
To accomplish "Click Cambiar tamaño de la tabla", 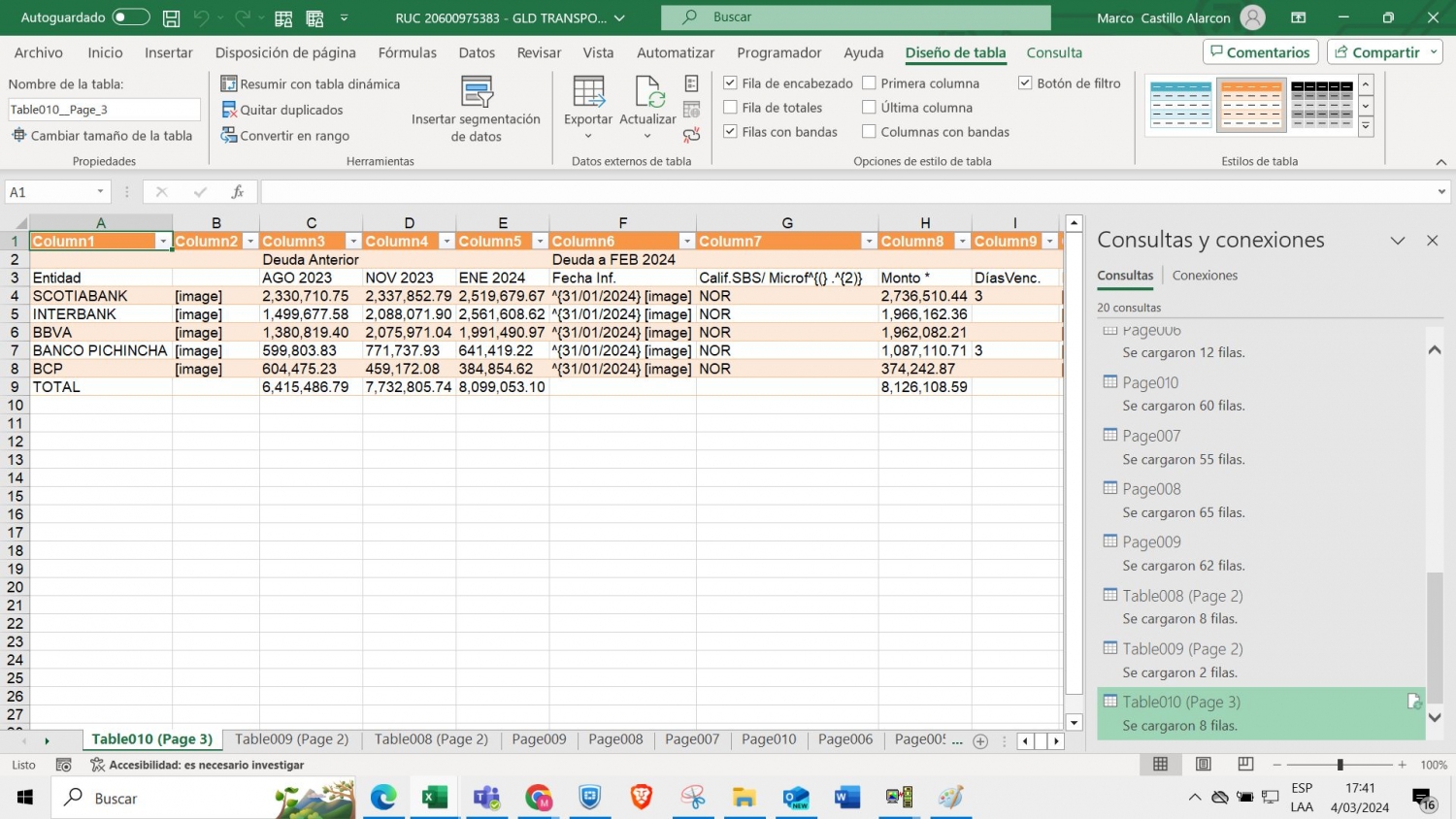I will (102, 136).
